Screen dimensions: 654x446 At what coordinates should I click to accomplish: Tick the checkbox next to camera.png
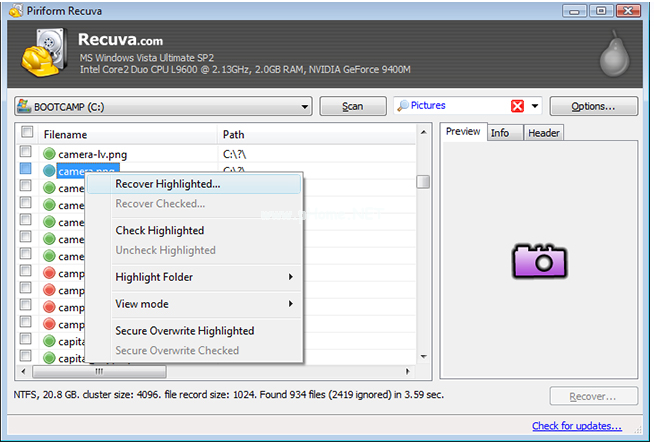[x=27, y=171]
